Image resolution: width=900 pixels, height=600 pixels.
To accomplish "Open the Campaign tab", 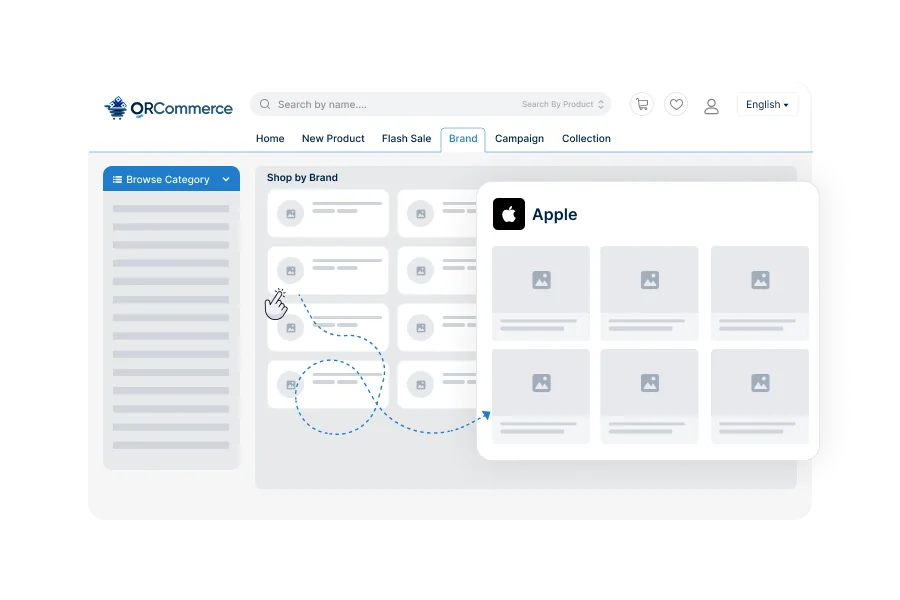I will tap(519, 138).
